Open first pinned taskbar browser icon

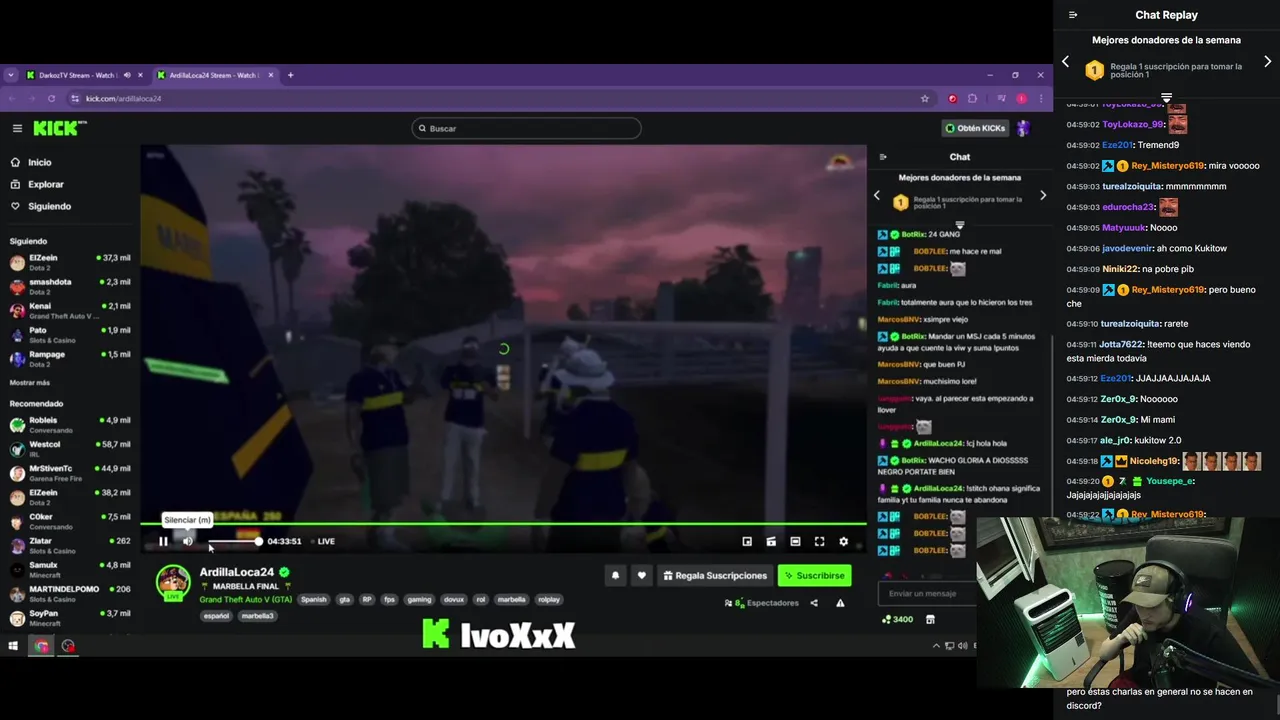click(x=41, y=646)
